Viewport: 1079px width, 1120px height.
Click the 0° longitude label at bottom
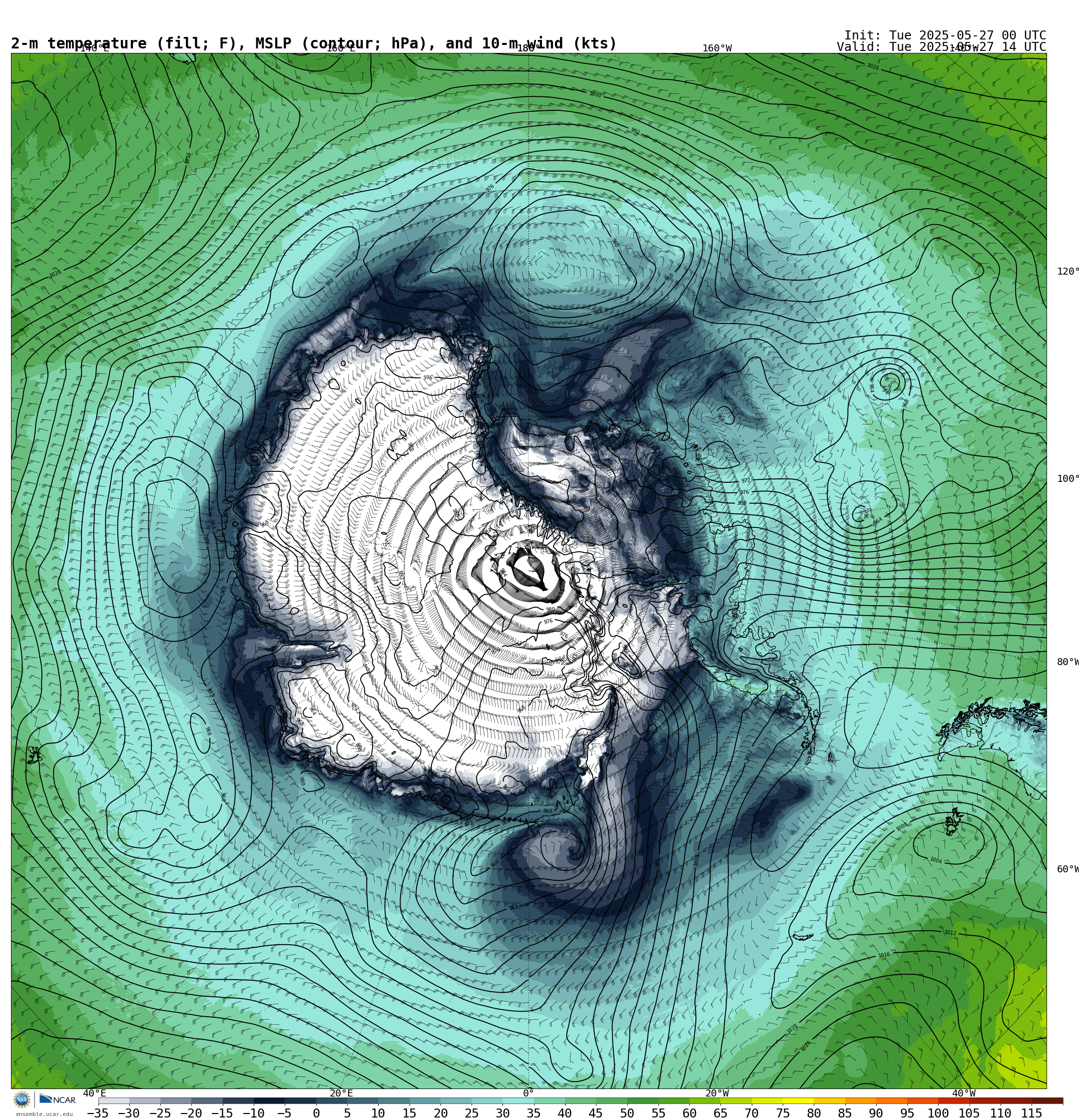[x=529, y=1093]
